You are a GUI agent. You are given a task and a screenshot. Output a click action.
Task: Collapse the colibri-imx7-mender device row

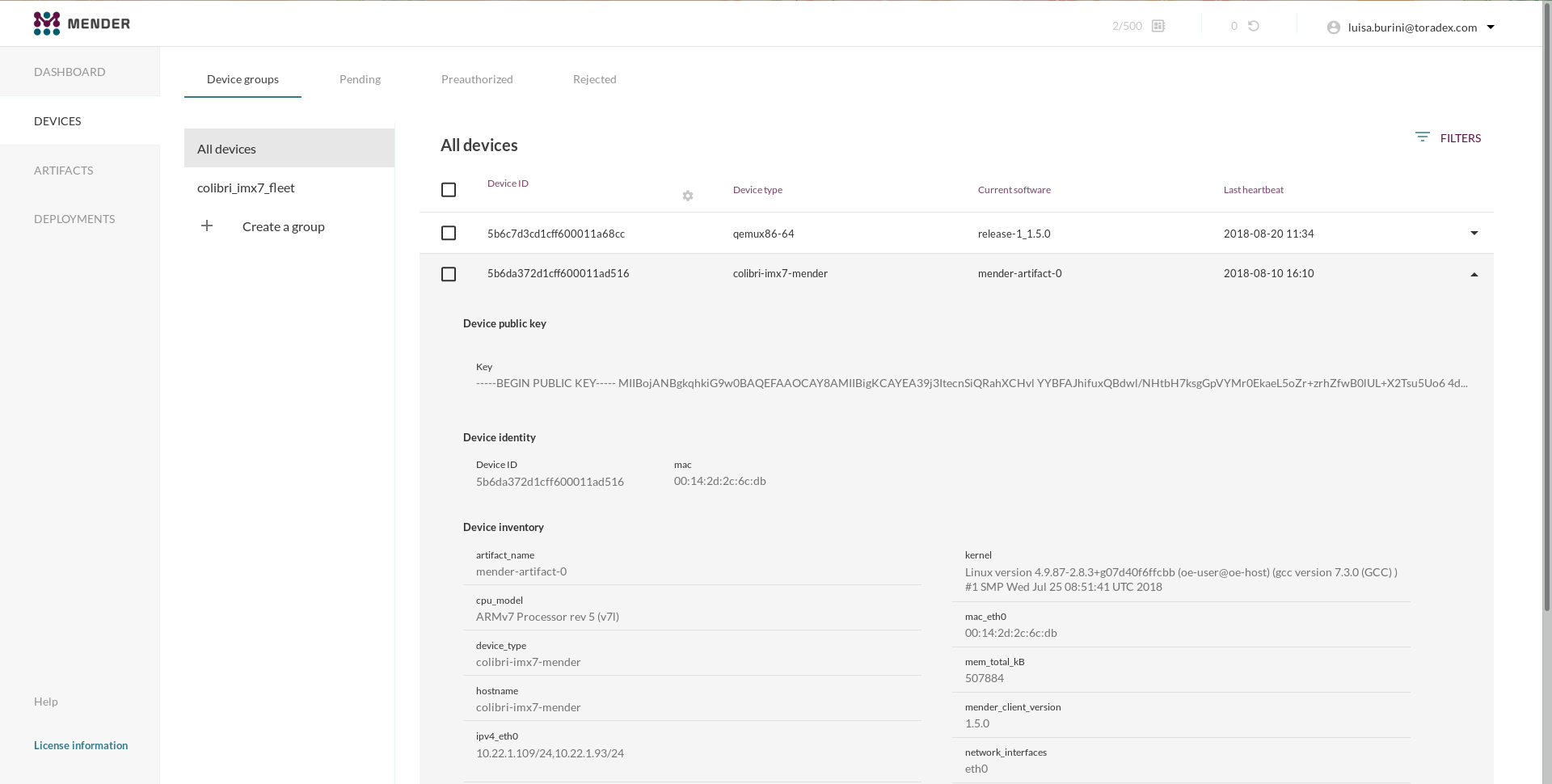(x=1474, y=274)
